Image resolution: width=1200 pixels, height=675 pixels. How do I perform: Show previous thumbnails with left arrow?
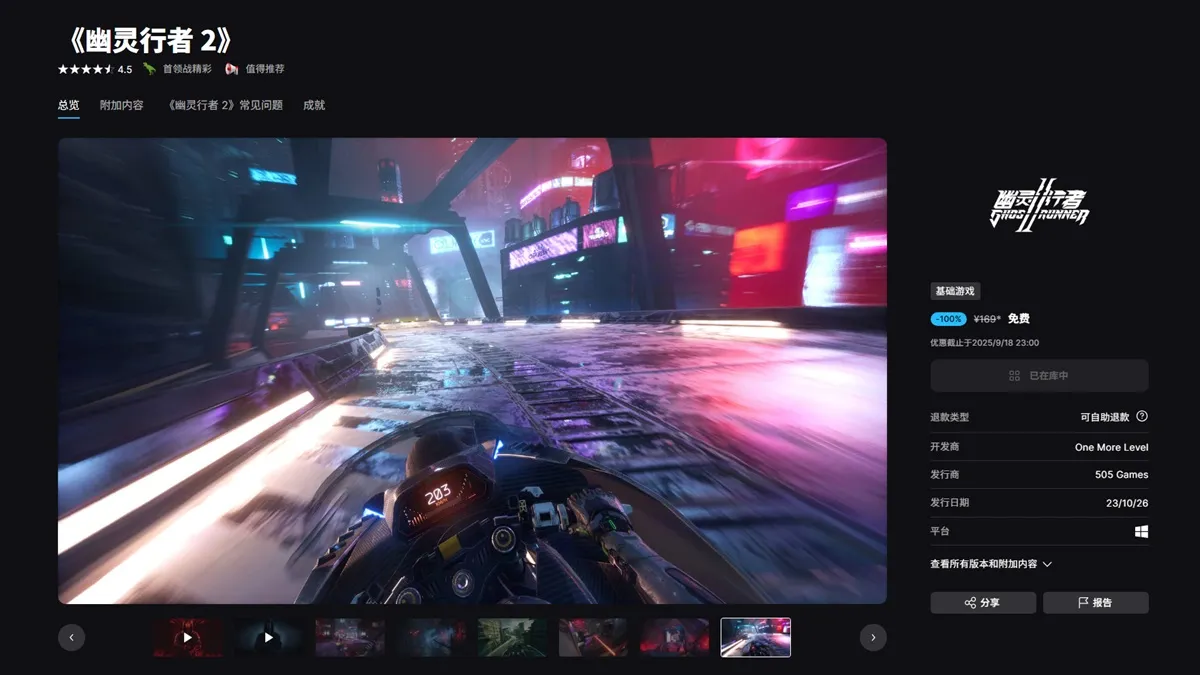(x=71, y=637)
